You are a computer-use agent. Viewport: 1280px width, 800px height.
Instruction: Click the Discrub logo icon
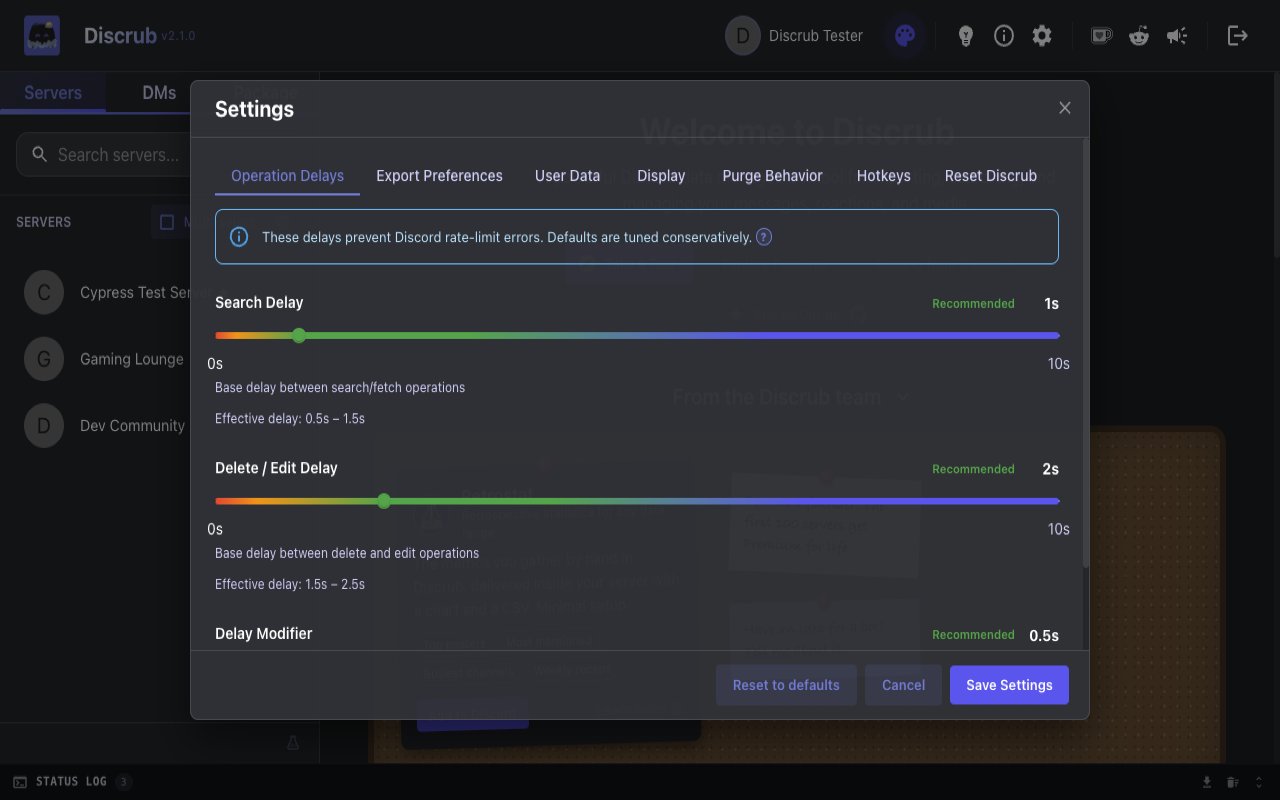(x=42, y=36)
